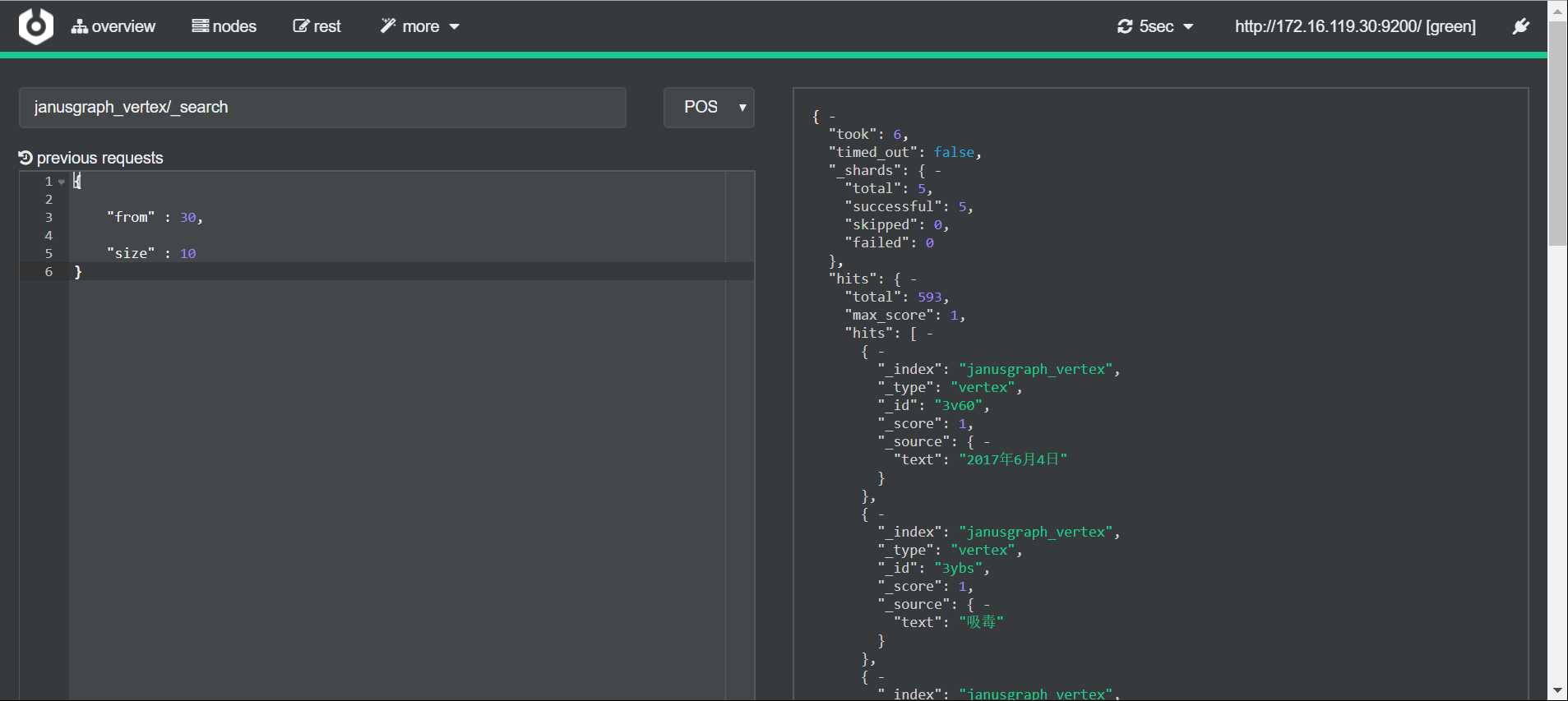
Task: Click the false value of timed_out
Action: point(954,153)
